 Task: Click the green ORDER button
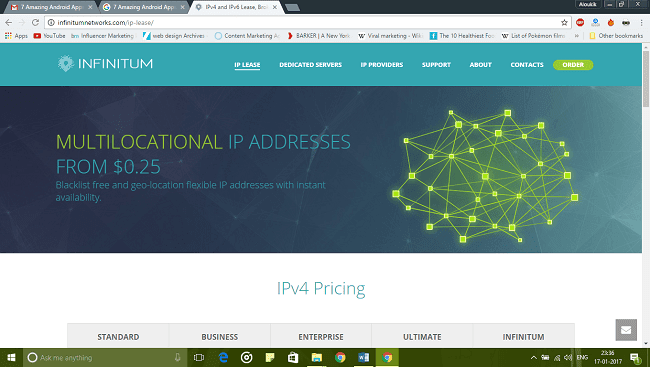click(x=573, y=65)
